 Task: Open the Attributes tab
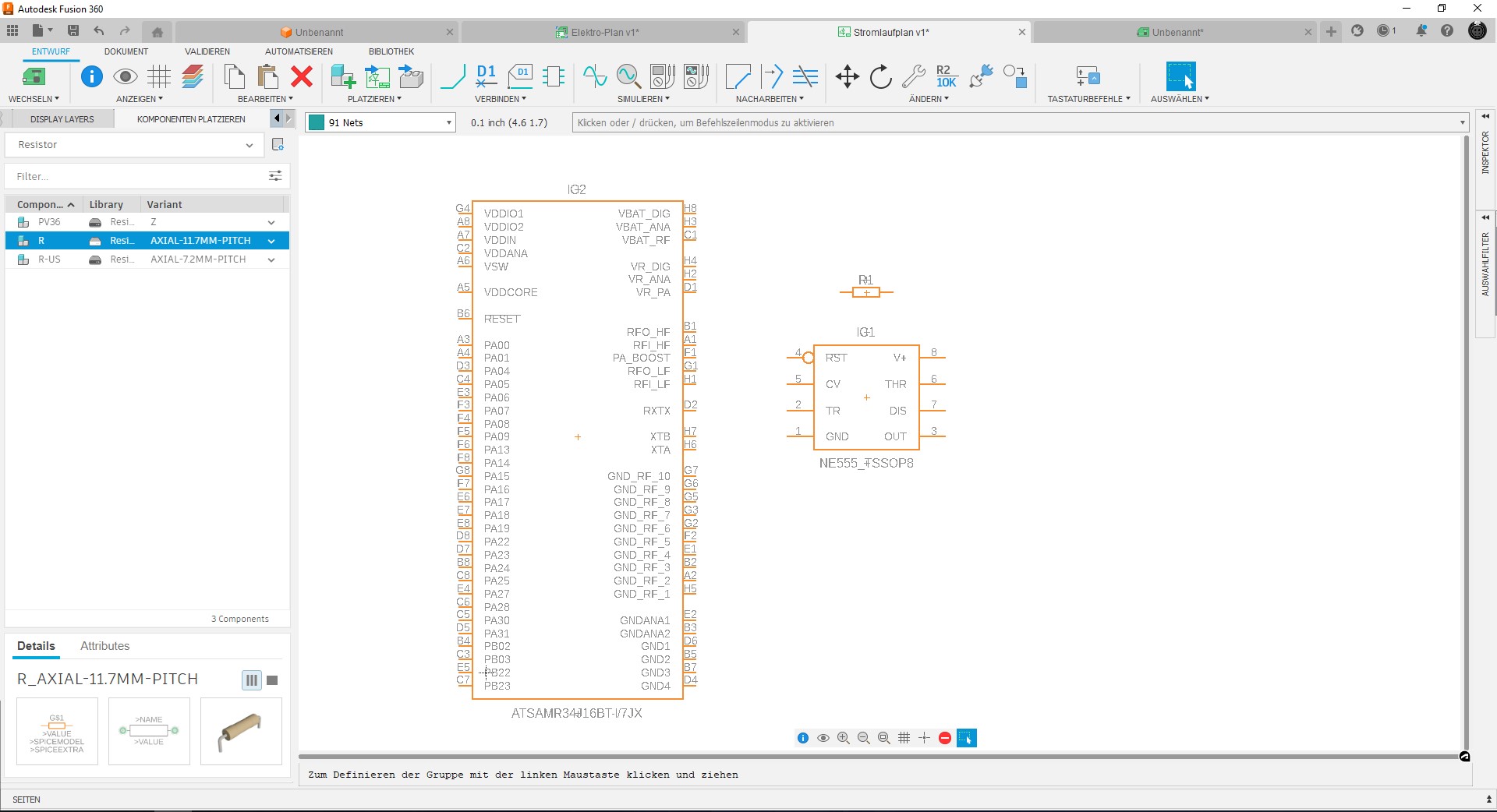tap(104, 646)
